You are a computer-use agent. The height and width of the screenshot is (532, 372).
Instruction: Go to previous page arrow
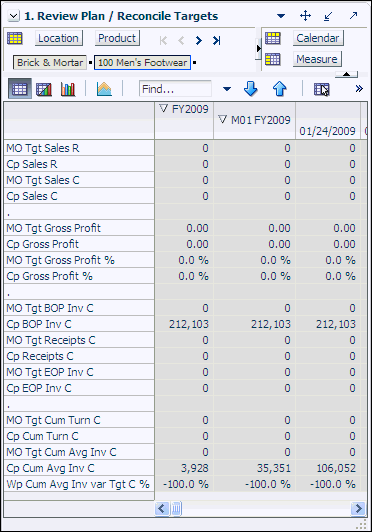click(181, 41)
